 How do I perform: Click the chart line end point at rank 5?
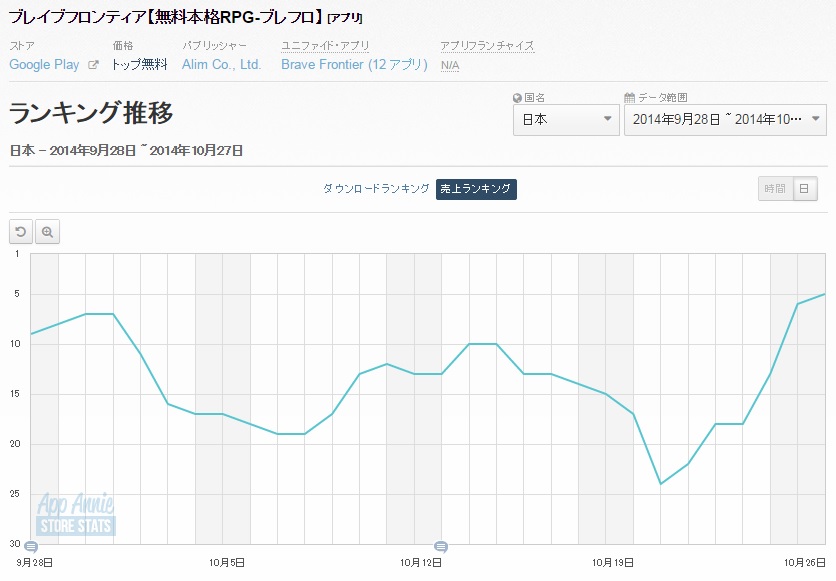click(824, 294)
